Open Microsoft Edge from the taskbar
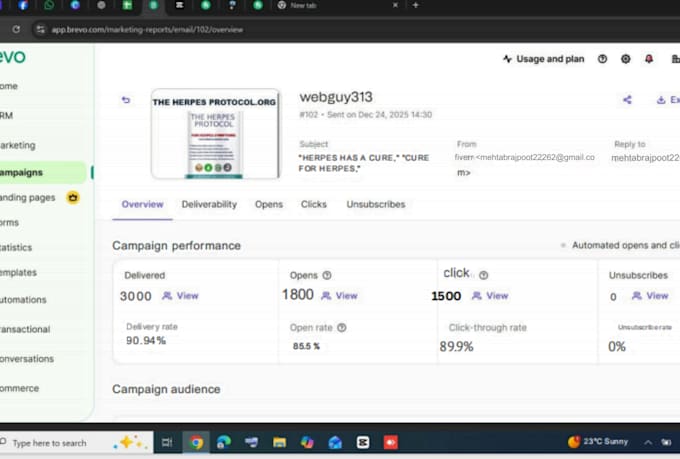 click(224, 443)
